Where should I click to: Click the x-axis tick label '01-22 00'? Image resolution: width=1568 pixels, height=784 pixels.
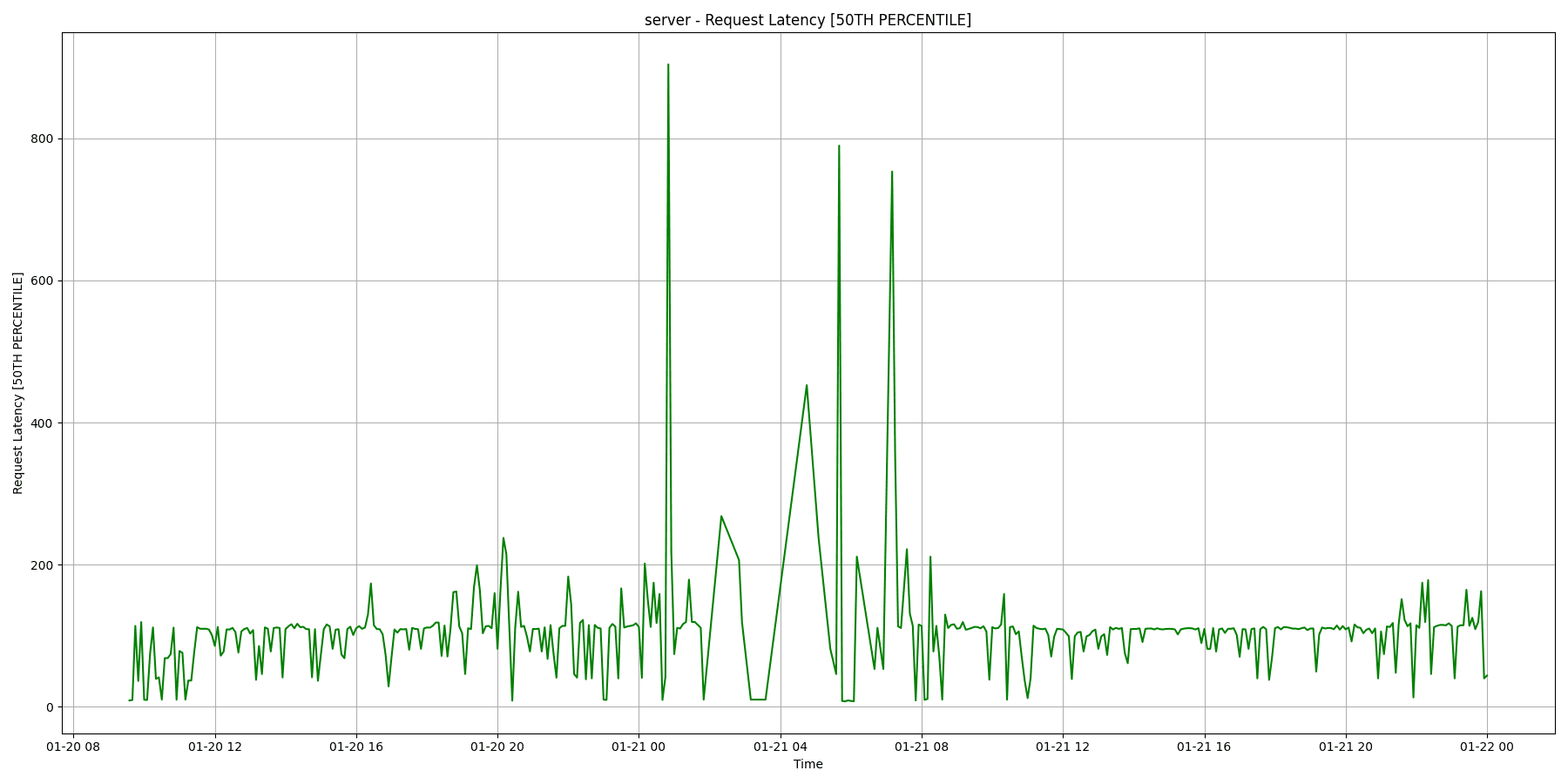1487,747
